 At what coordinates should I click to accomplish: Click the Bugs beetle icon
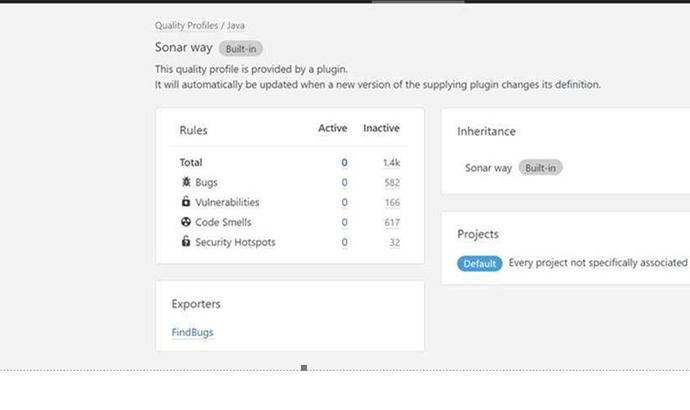tap(186, 182)
